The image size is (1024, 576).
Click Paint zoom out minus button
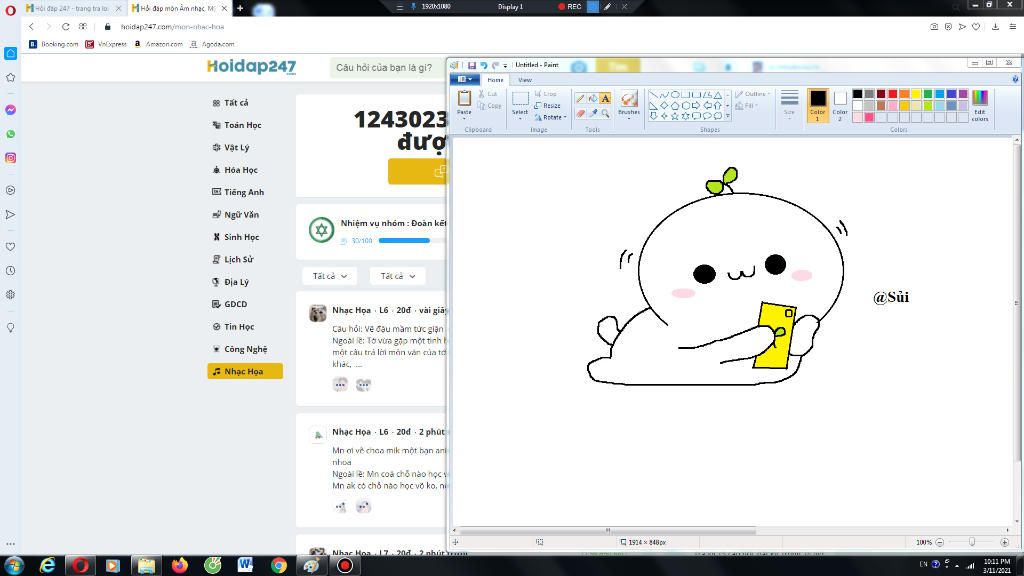click(x=940, y=542)
